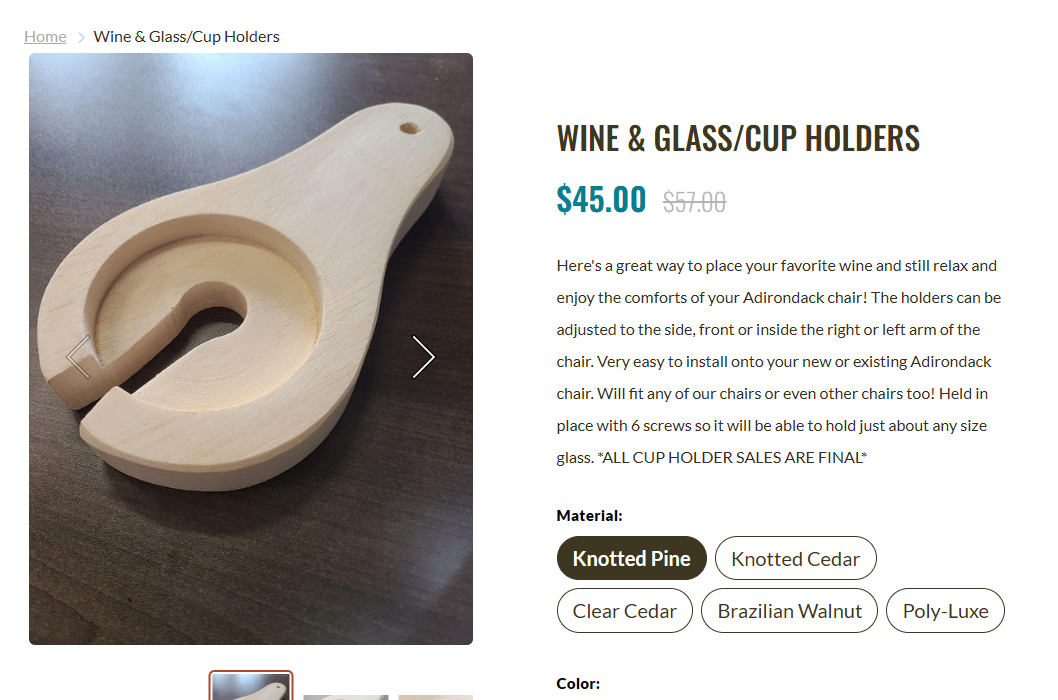The height and width of the screenshot is (700, 1058).
Task: Select the Knotted Pine material
Action: click(x=631, y=558)
